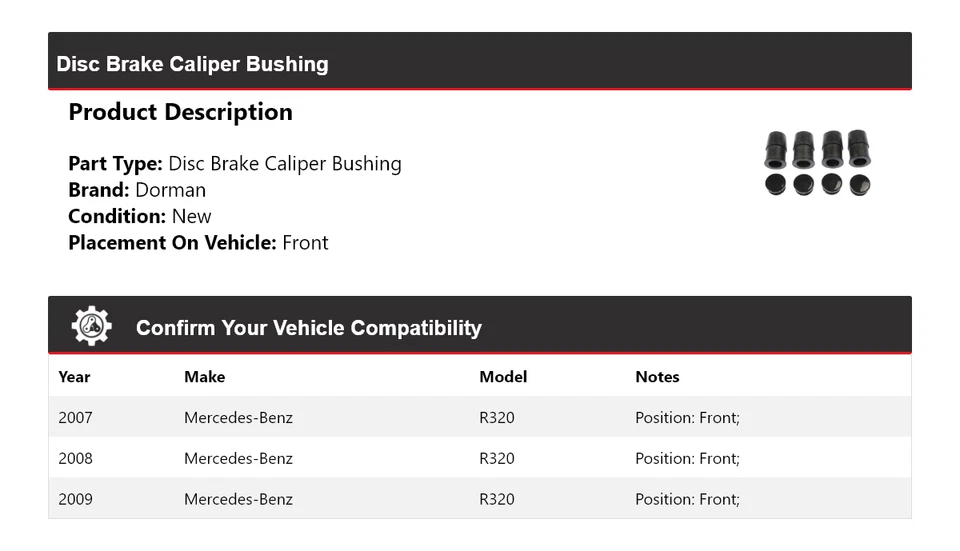Screen dimensions: 960x551
Task: Select the 2008 year cell
Action: point(75,458)
